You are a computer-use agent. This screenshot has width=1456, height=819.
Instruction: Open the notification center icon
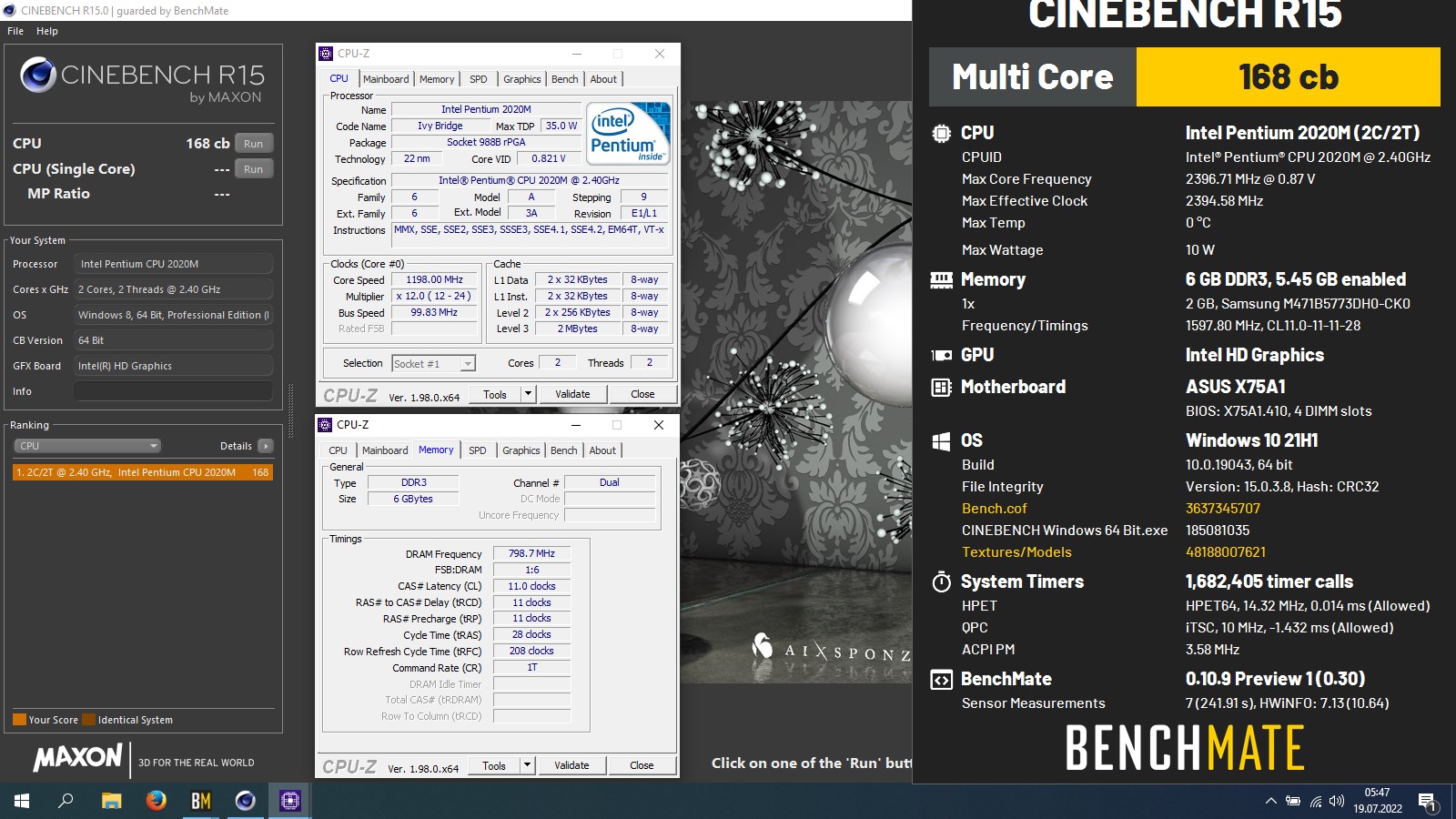(1428, 801)
